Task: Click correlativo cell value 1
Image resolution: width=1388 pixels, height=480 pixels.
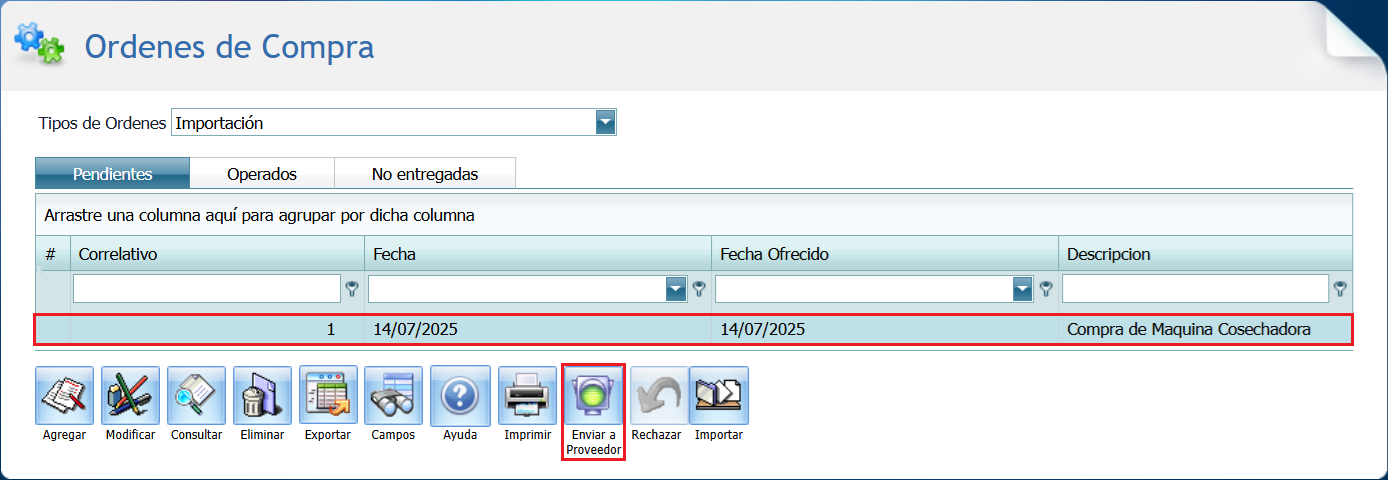Action: 331,329
